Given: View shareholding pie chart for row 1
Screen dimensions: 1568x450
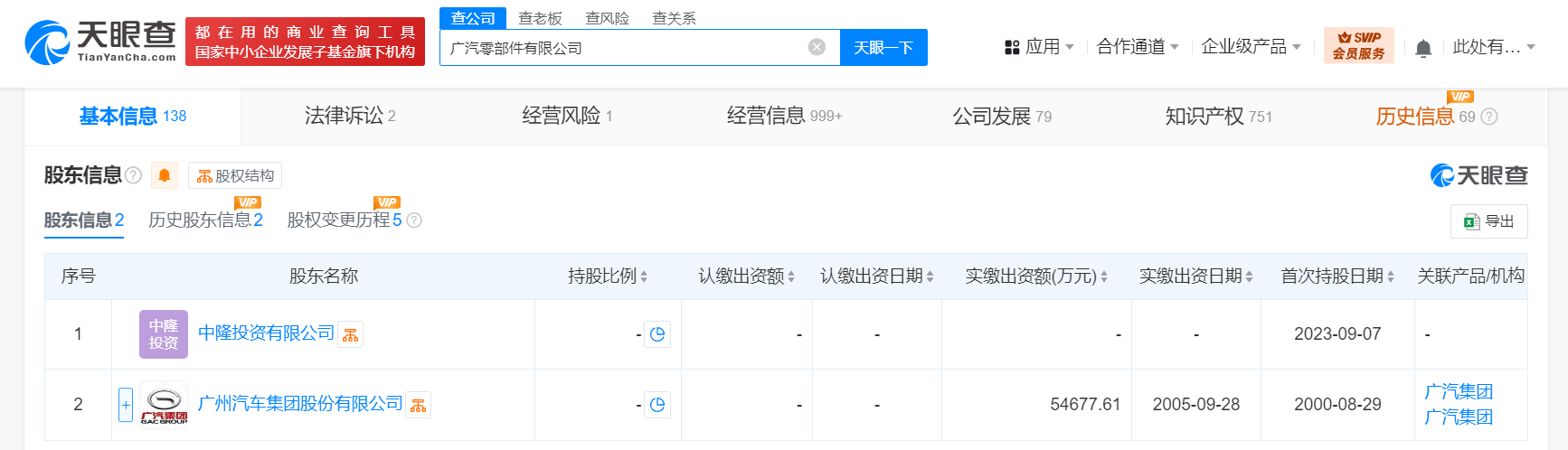Looking at the screenshot, I should [657, 334].
